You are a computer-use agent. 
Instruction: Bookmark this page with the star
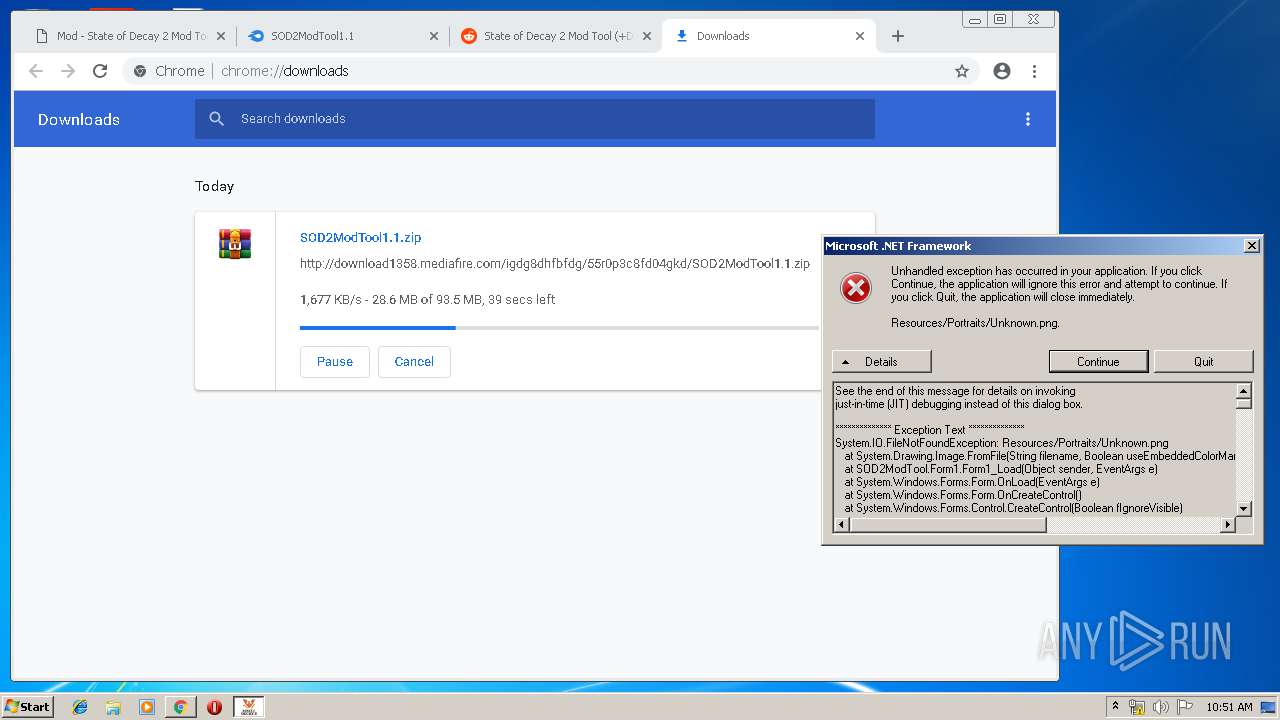[x=962, y=71]
